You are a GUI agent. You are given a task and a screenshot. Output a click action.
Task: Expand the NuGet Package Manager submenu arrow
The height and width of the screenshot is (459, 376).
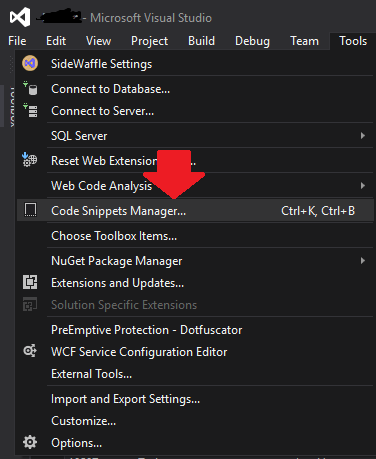pyautogui.click(x=363, y=260)
